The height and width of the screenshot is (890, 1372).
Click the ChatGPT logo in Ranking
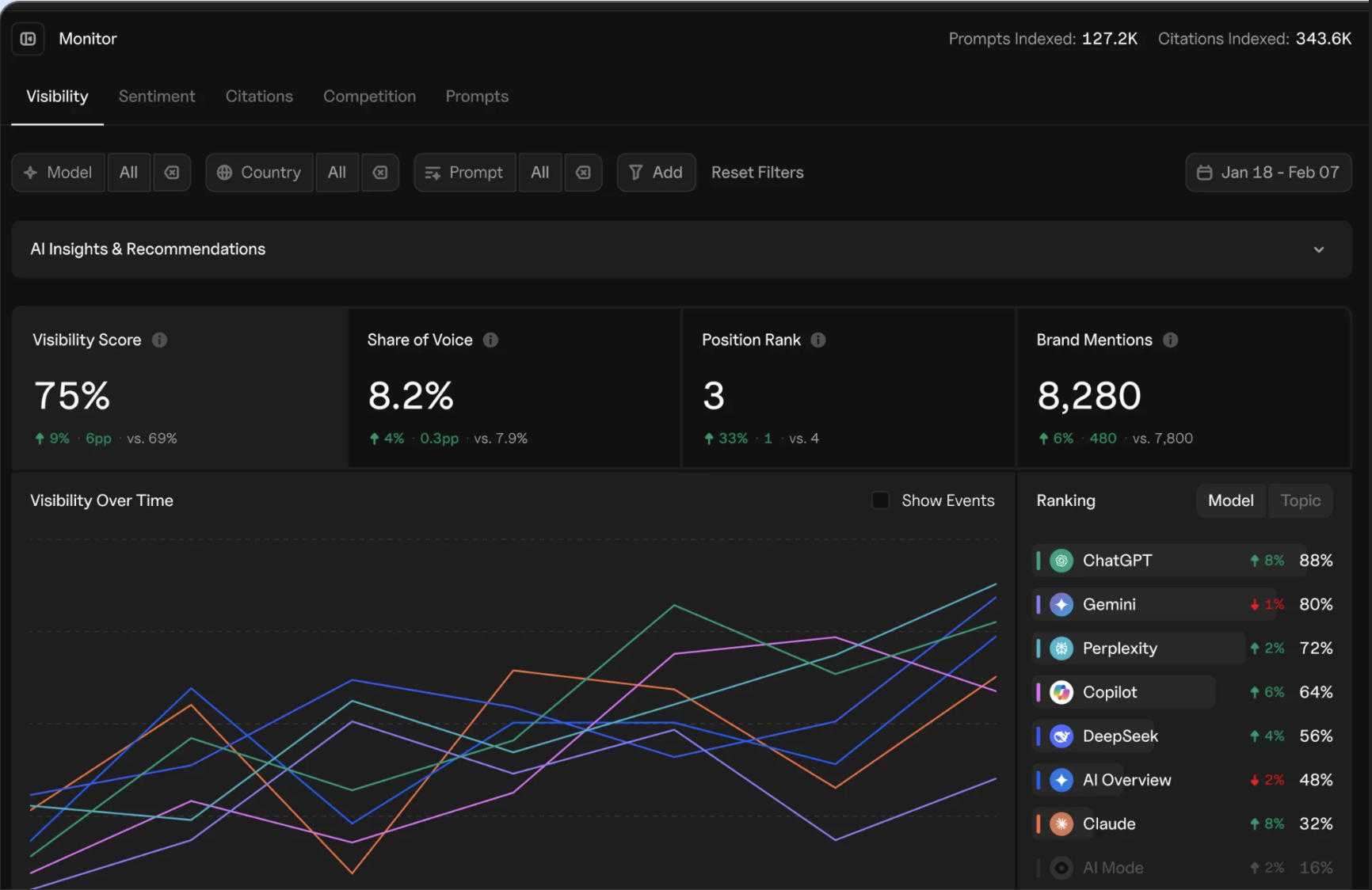coord(1061,561)
